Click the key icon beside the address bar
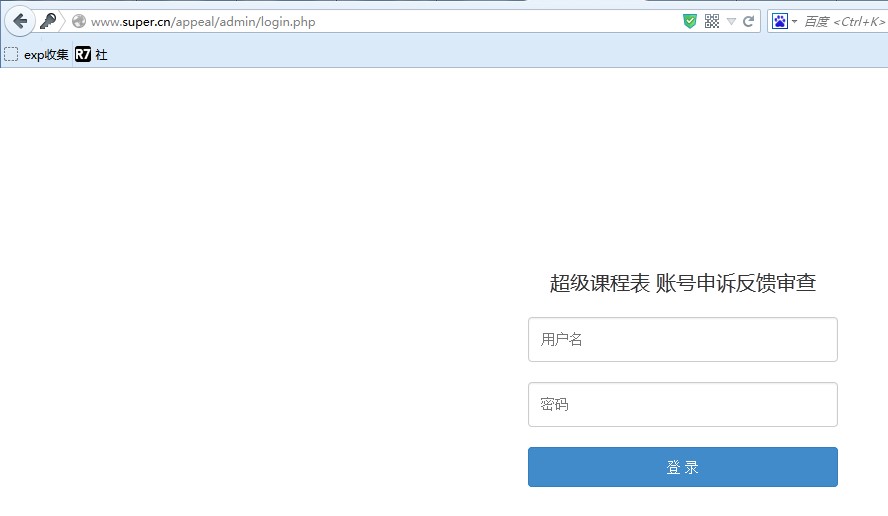The width and height of the screenshot is (888, 516). (48, 22)
